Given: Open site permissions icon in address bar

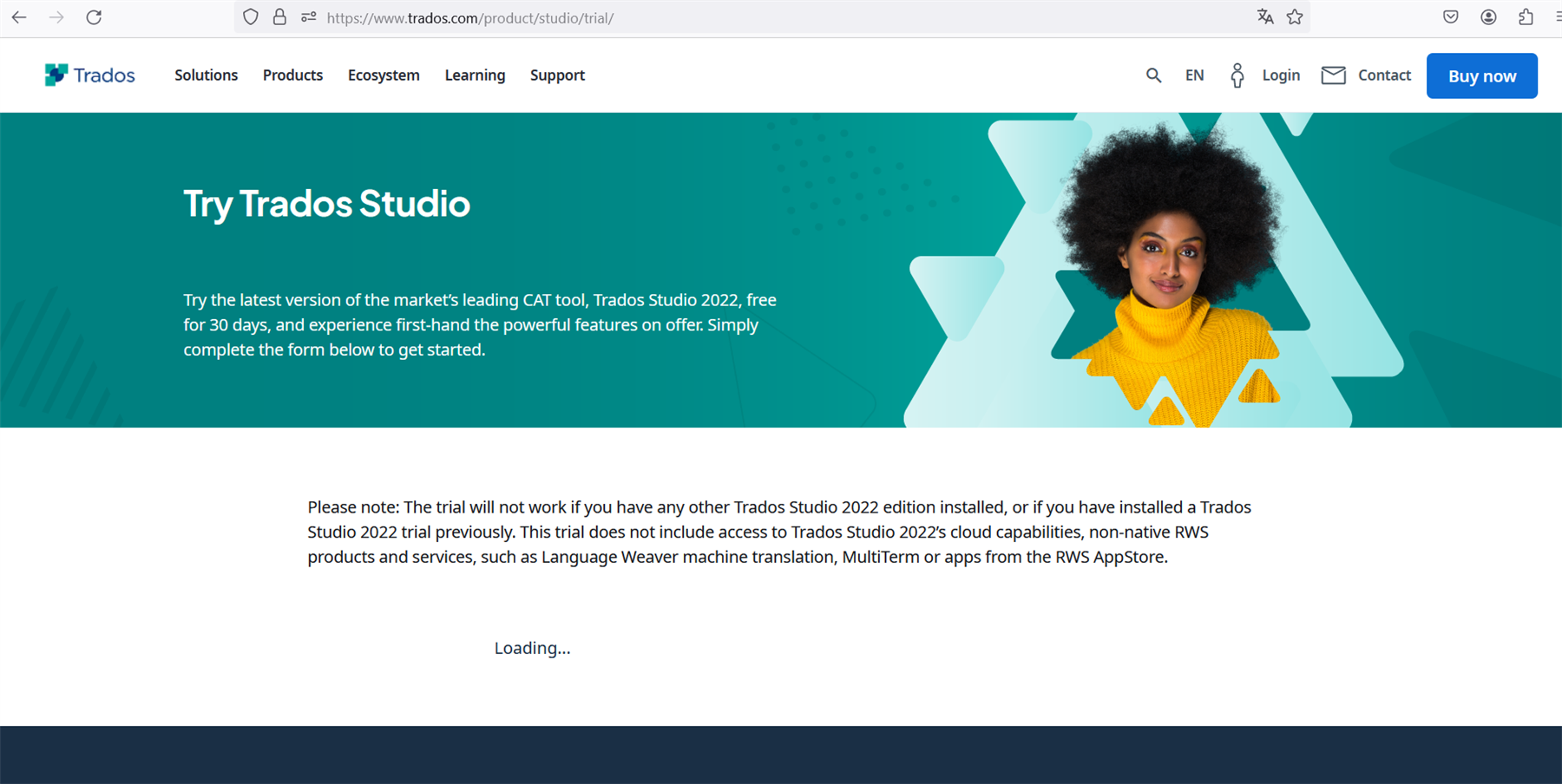Looking at the screenshot, I should click(x=308, y=17).
